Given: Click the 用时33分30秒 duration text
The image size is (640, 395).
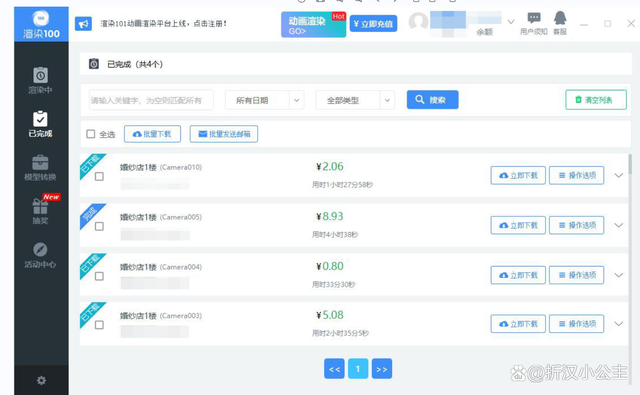Looking at the screenshot, I should [333, 284].
